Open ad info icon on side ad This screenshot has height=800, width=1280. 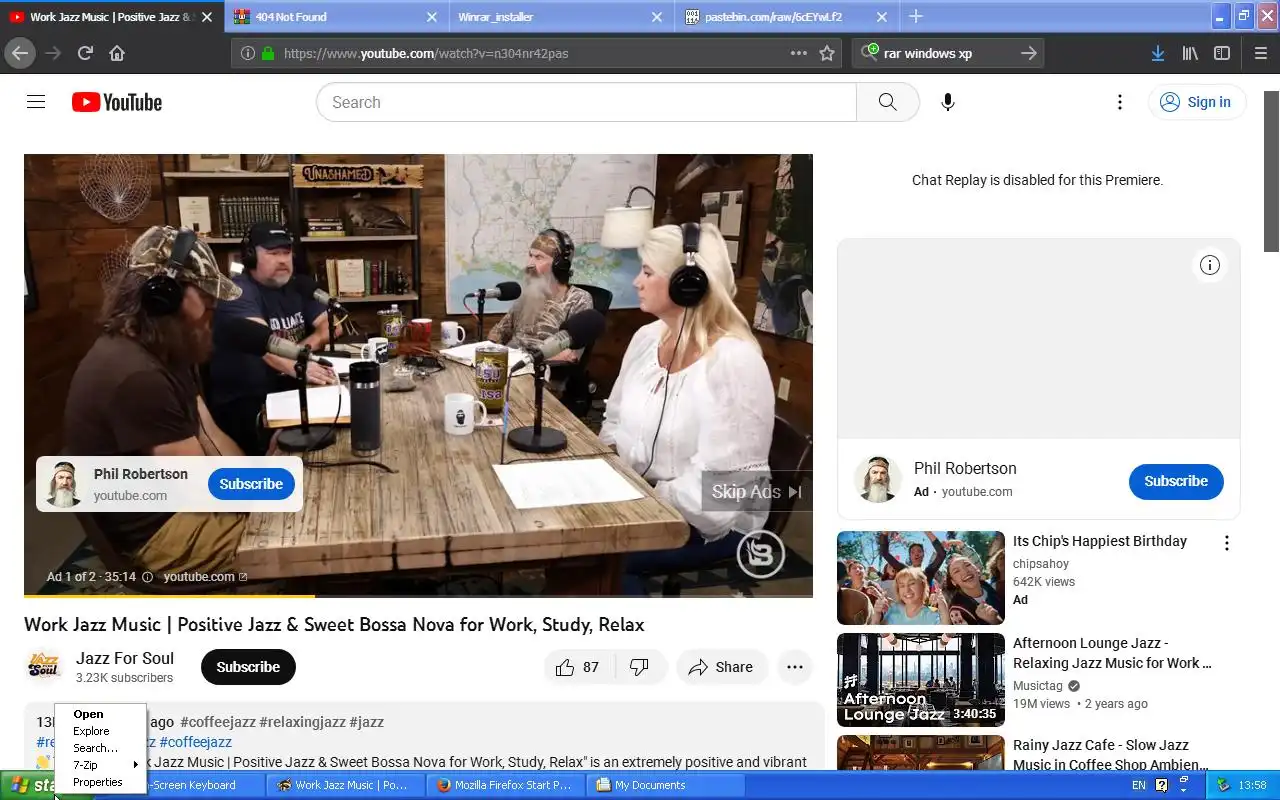pyautogui.click(x=1210, y=265)
